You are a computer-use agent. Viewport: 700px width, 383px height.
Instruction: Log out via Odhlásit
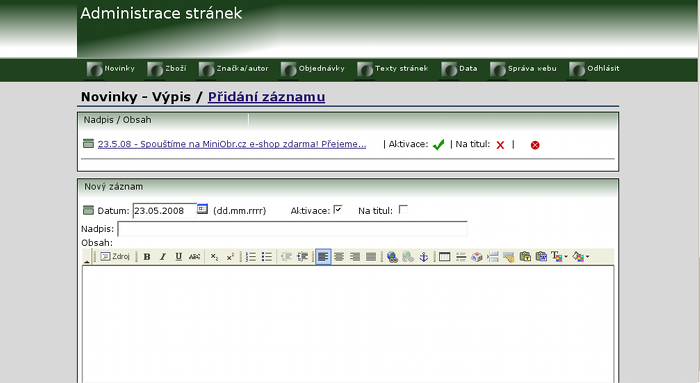tap(594, 69)
